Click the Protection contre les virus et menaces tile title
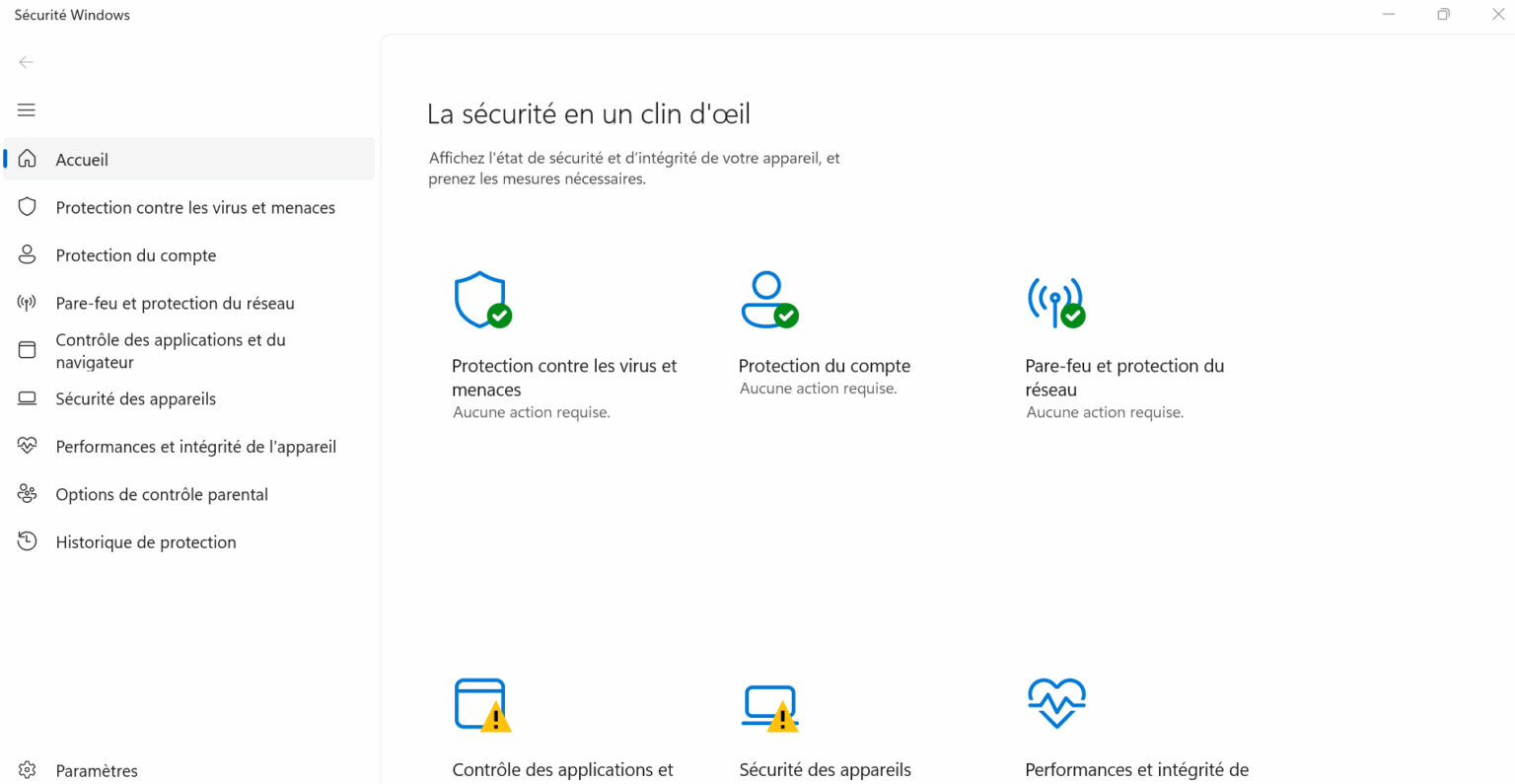 [x=564, y=378]
